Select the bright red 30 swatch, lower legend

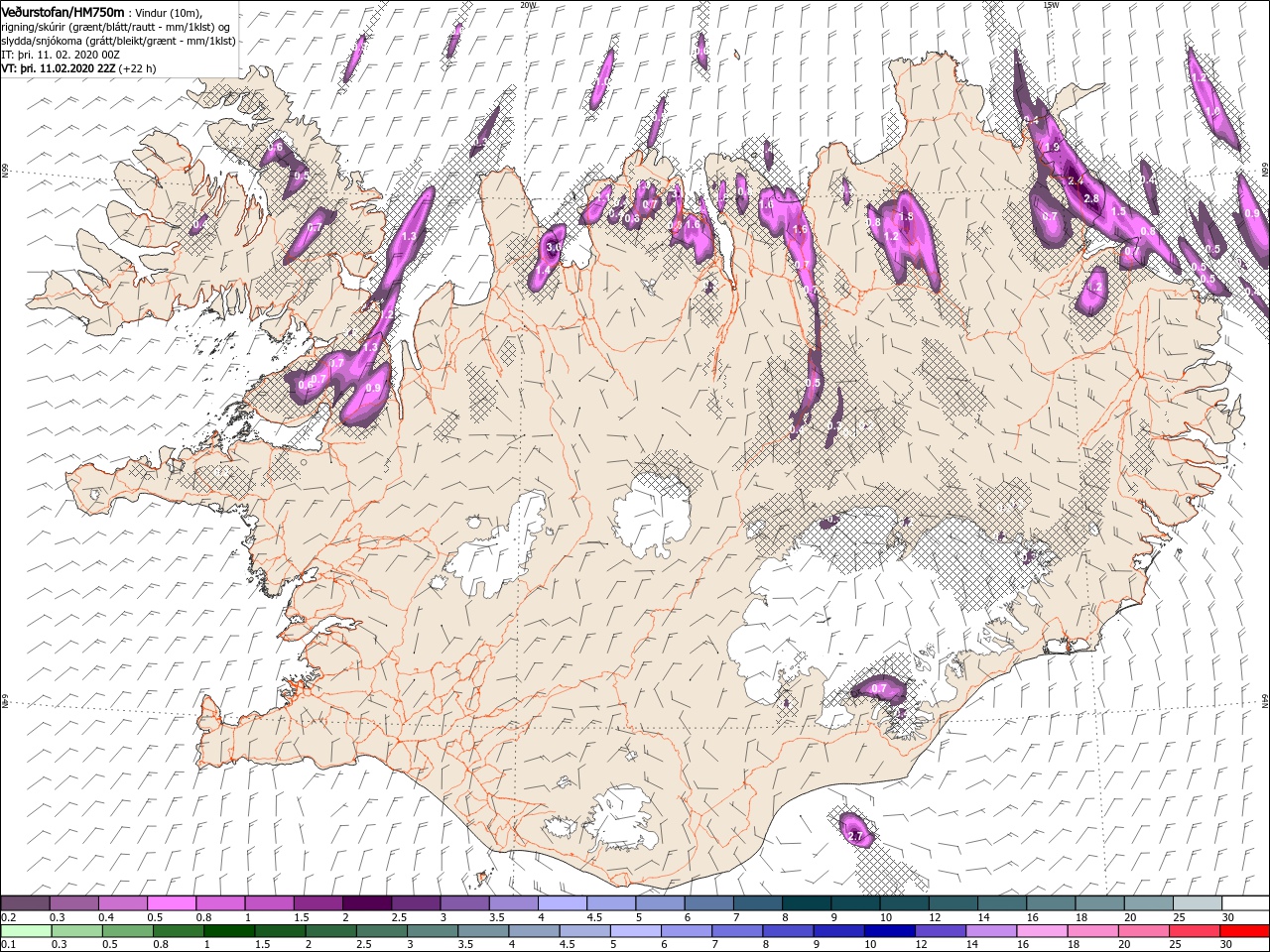pyautogui.click(x=1244, y=930)
